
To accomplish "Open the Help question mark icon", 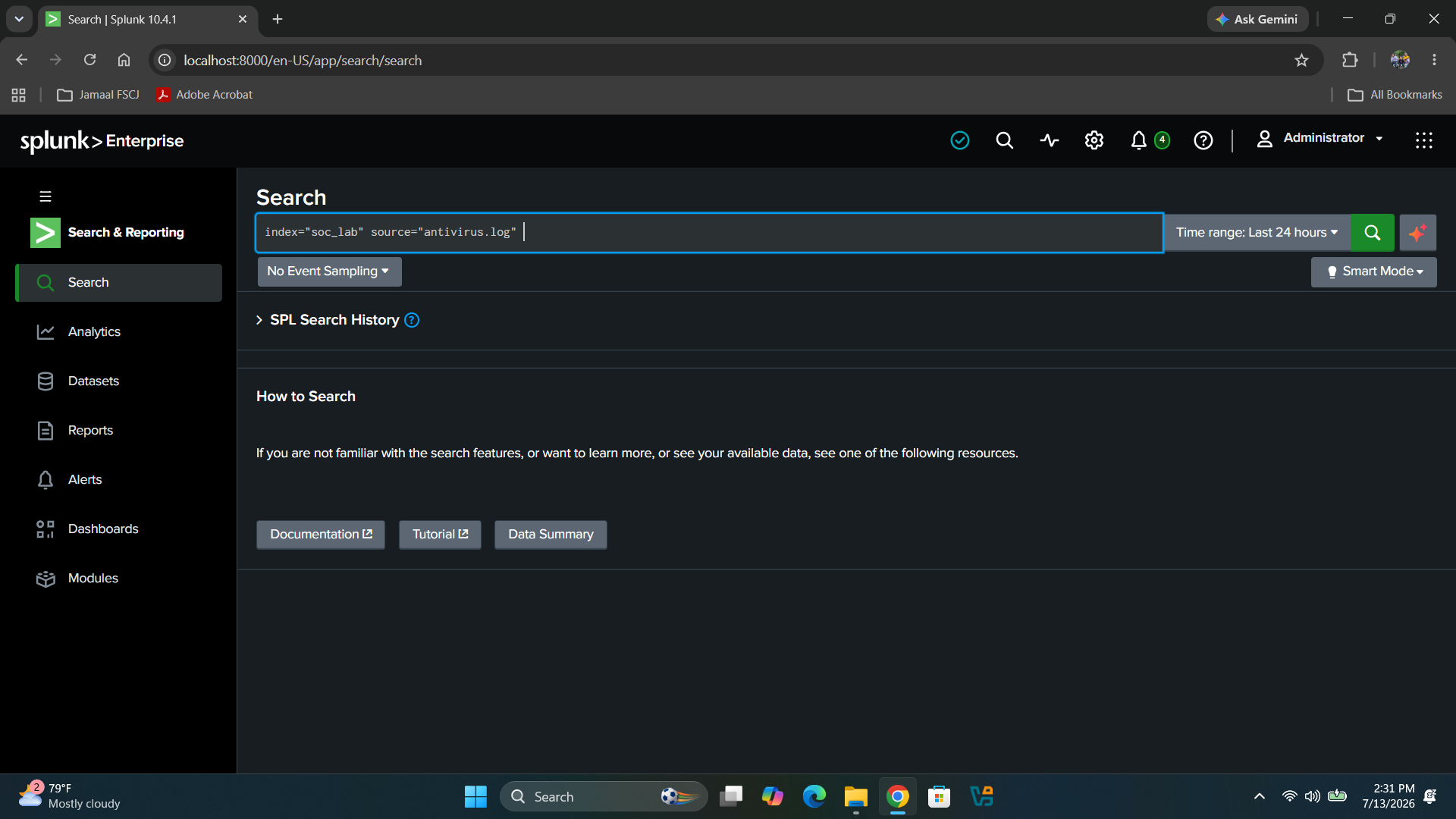I will click(x=1203, y=140).
